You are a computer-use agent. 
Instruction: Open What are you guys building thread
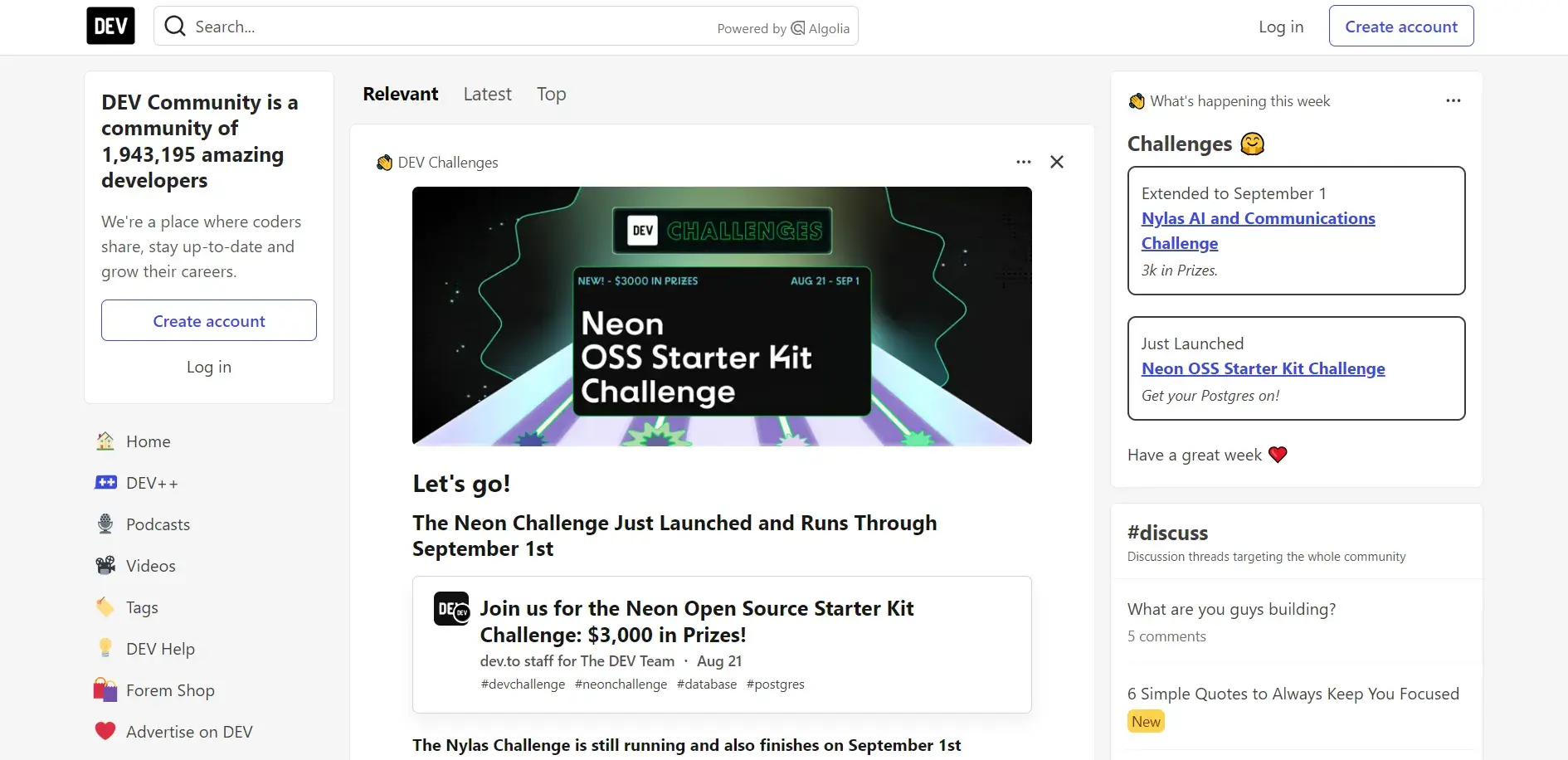point(1231,609)
